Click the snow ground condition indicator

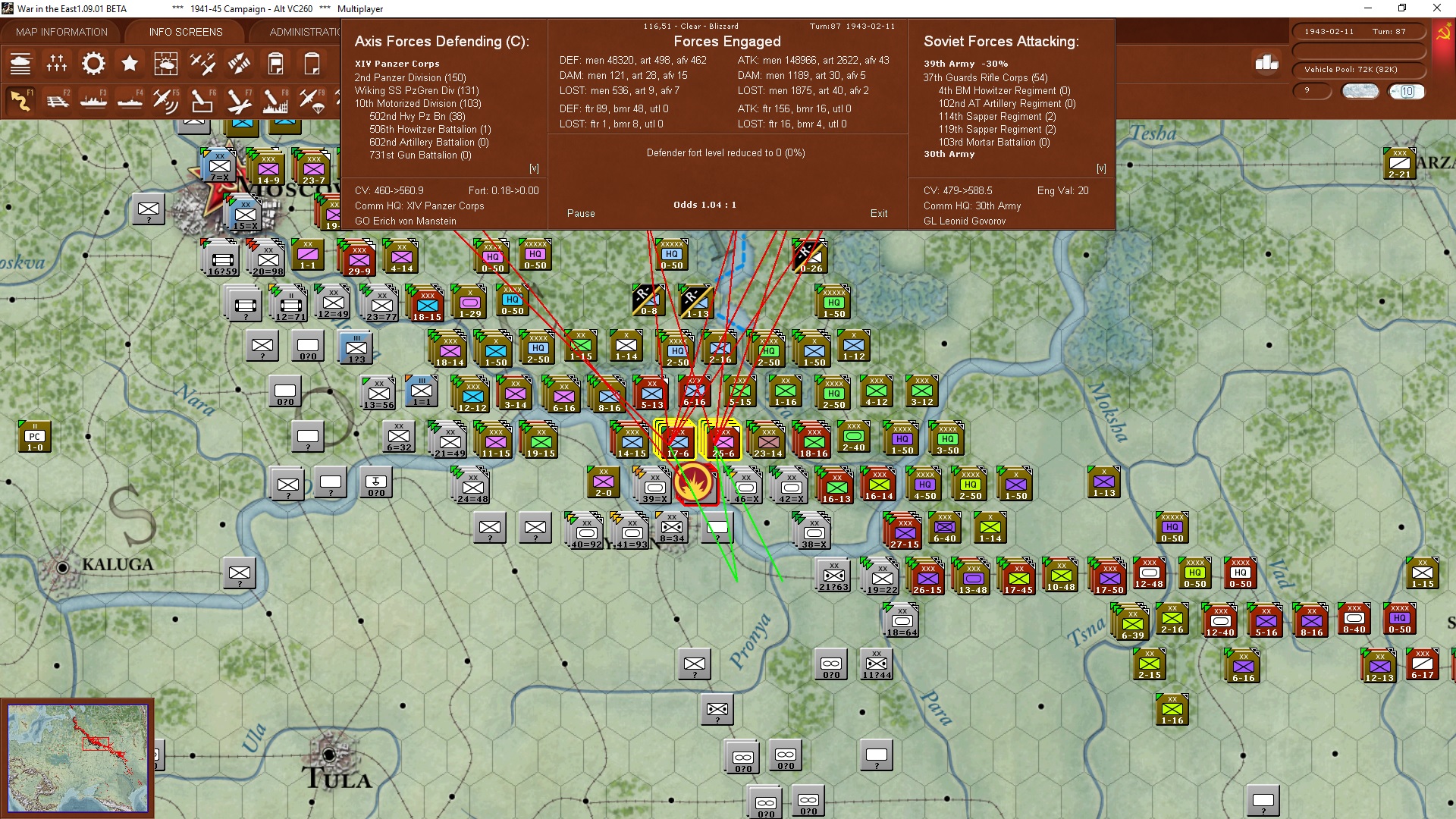click(x=1360, y=92)
